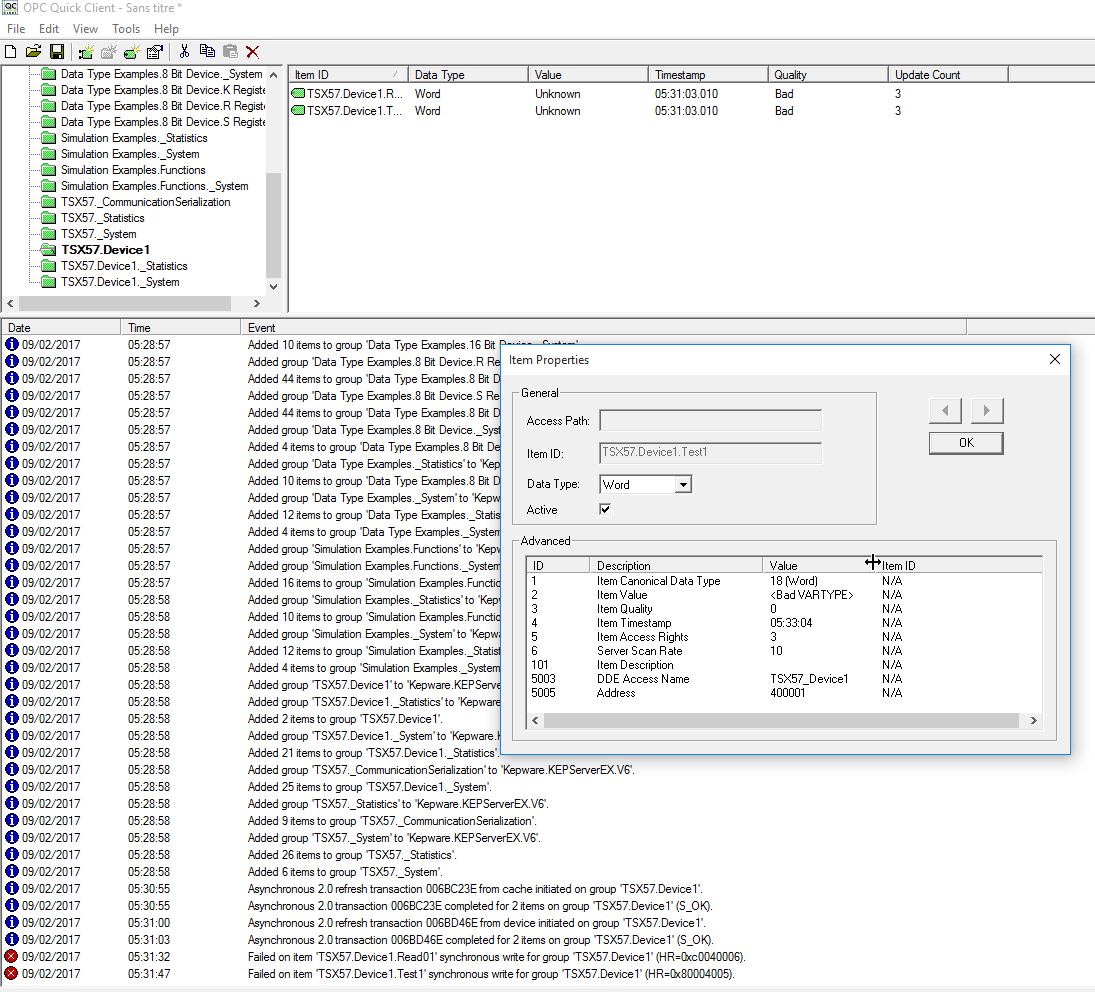Click the New Server Connection icon

coord(86,51)
